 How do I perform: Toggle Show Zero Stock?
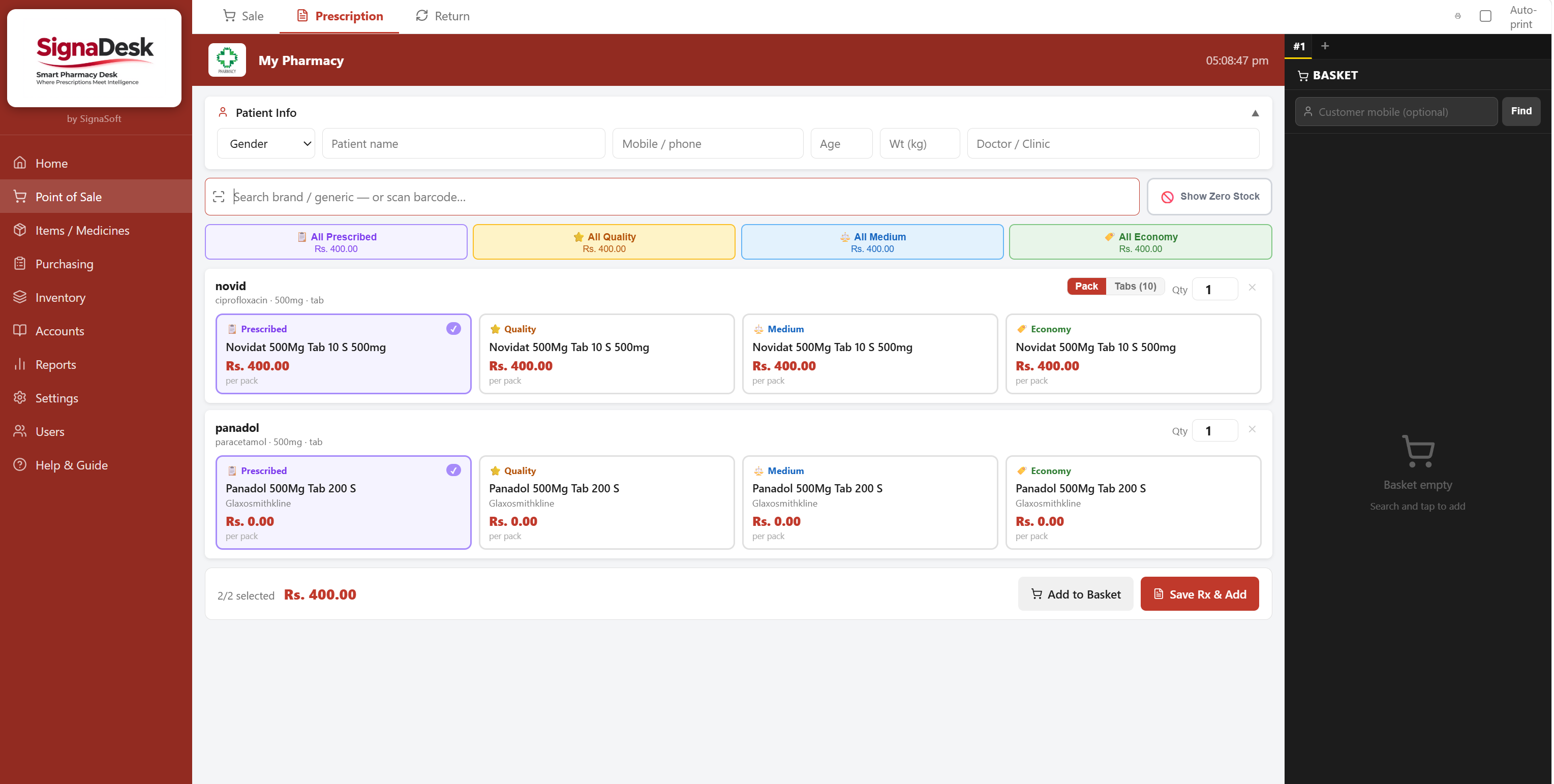pyautogui.click(x=1209, y=197)
